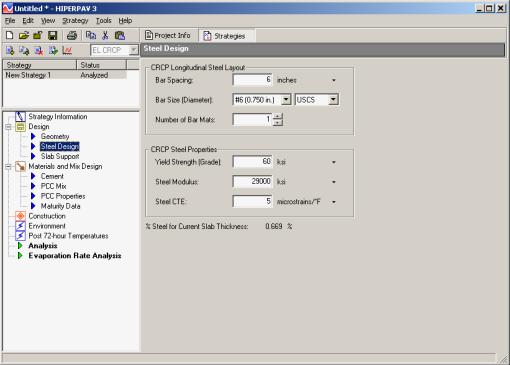Viewport: 510px width, 365px height.
Task: Click the Status column header
Action: pos(101,65)
